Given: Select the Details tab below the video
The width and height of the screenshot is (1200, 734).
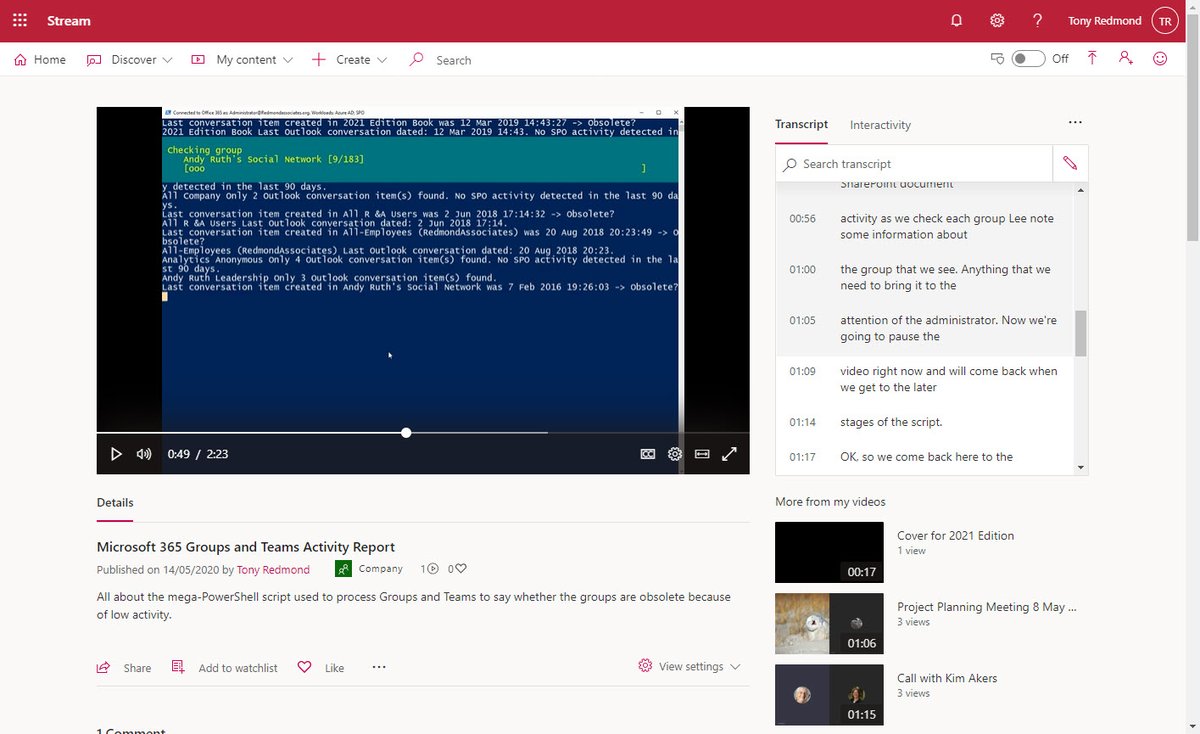Looking at the screenshot, I should pos(114,502).
